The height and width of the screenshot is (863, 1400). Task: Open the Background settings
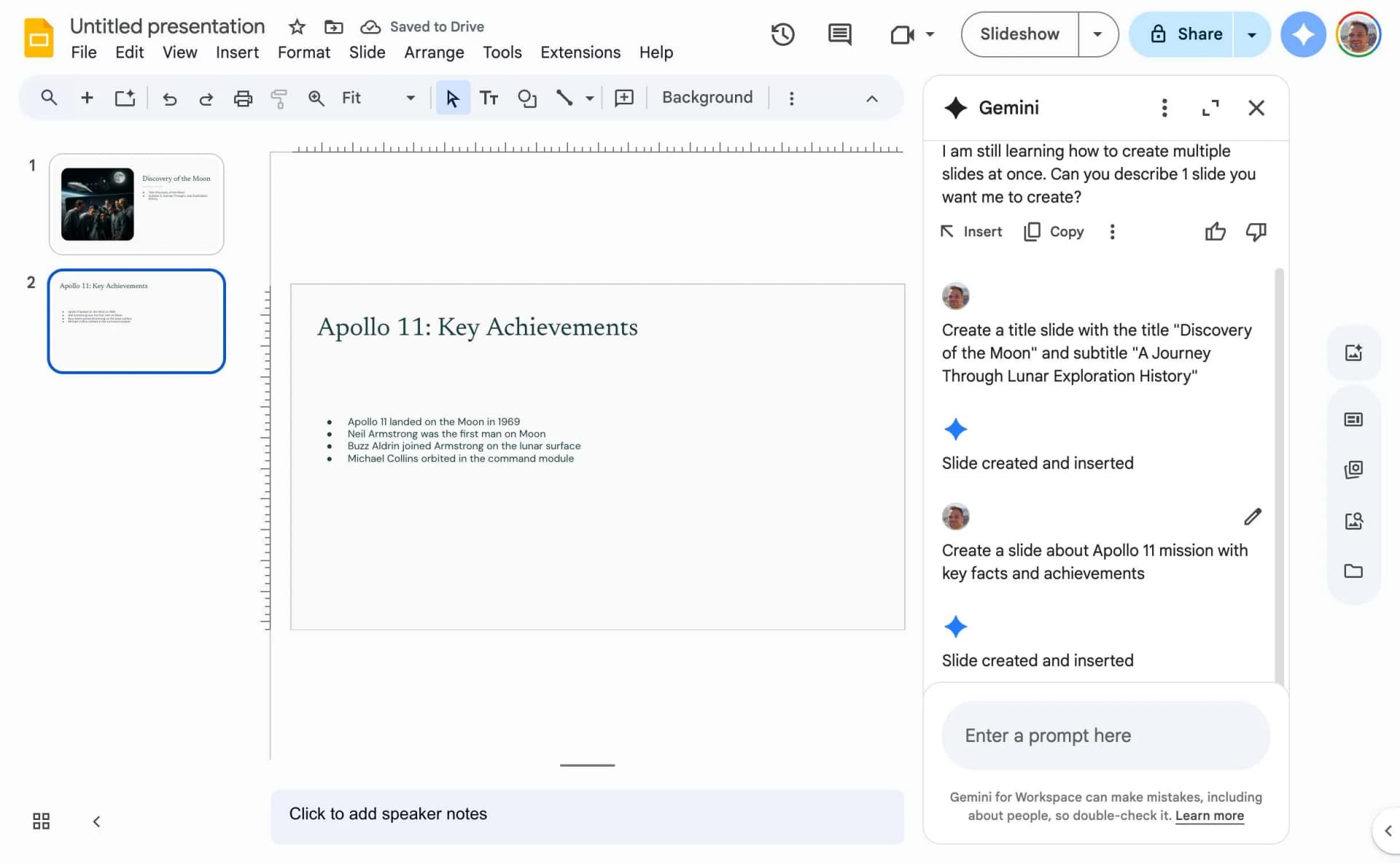point(707,98)
